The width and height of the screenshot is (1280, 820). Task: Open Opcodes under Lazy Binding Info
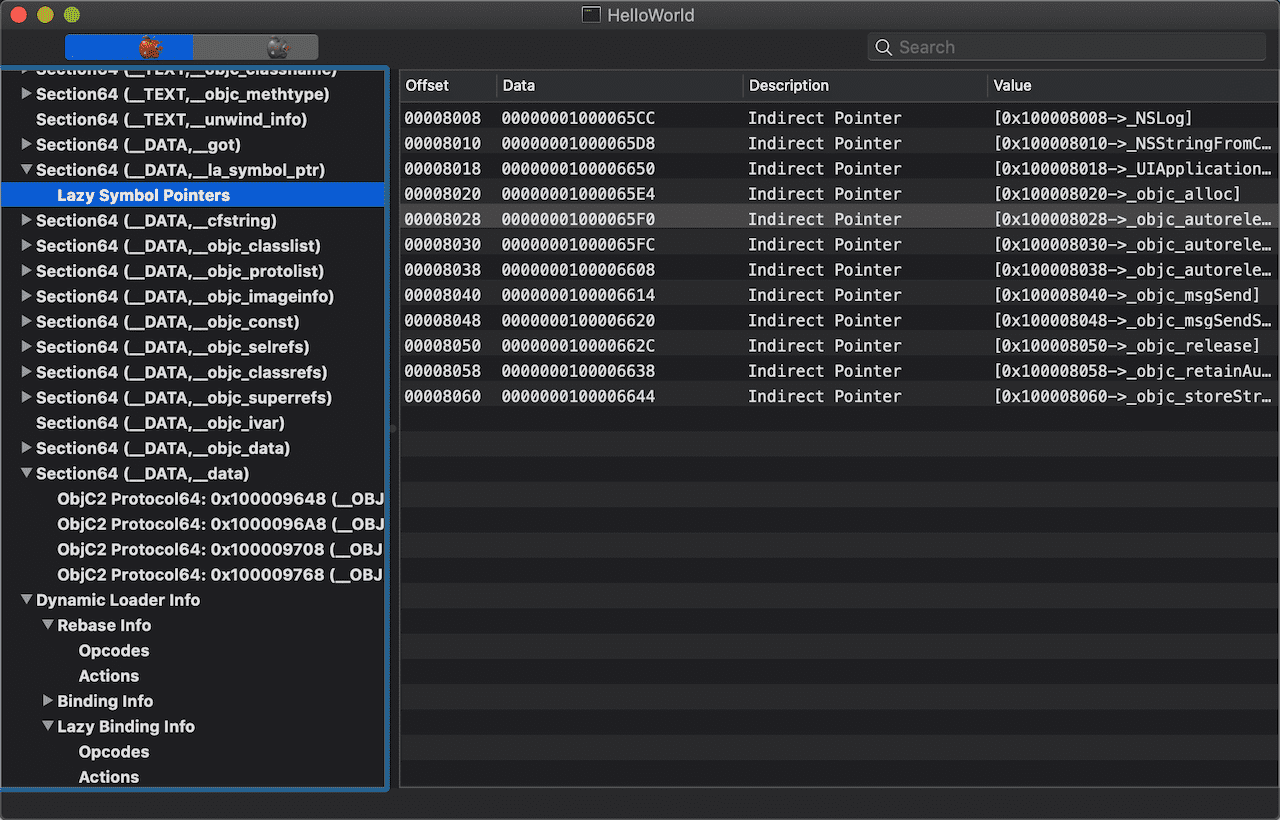(x=114, y=752)
